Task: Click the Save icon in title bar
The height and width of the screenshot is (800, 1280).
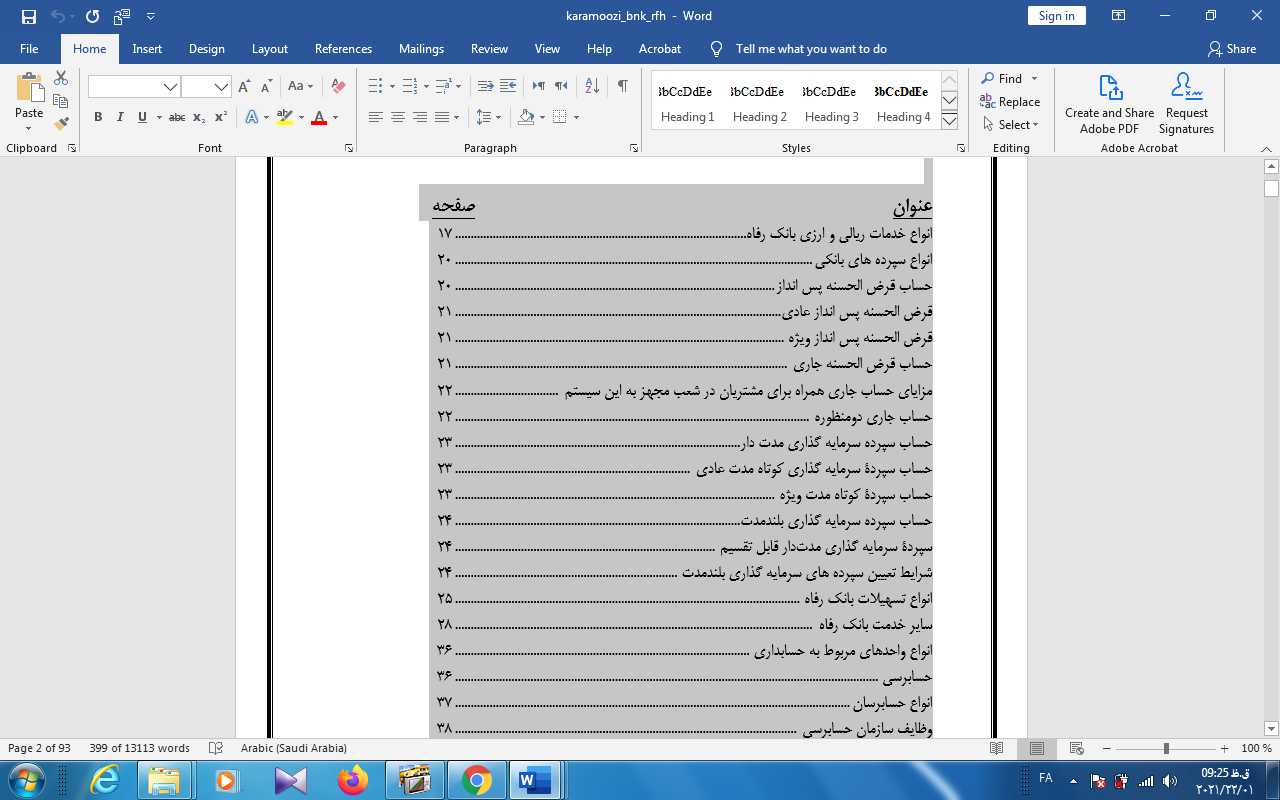Action: [28, 16]
